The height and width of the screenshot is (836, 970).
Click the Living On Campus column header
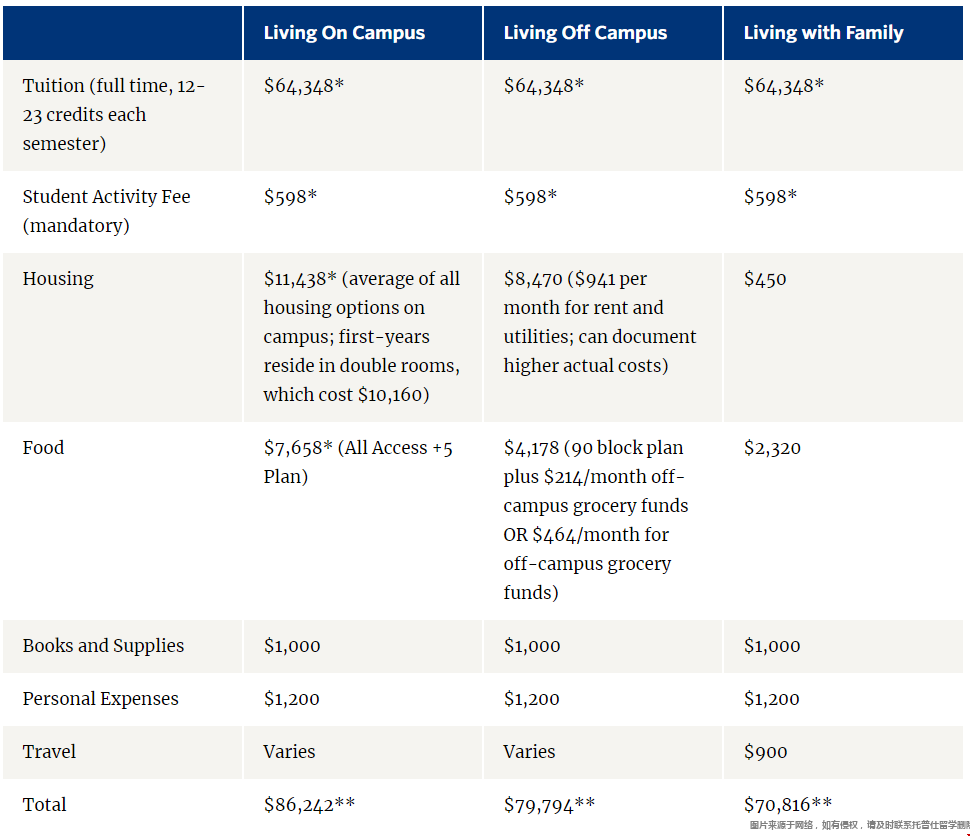click(x=344, y=33)
